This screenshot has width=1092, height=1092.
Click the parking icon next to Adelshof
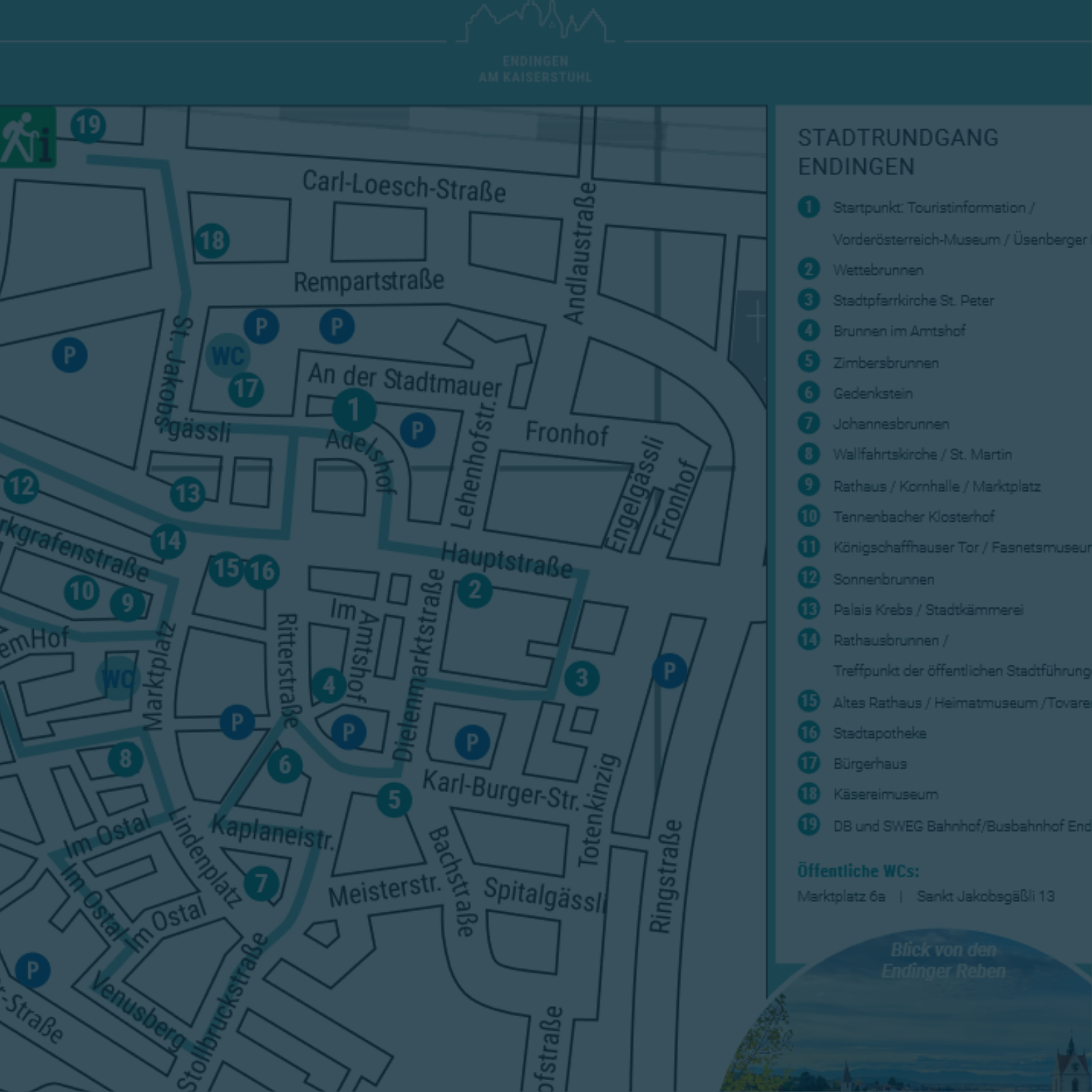(417, 430)
